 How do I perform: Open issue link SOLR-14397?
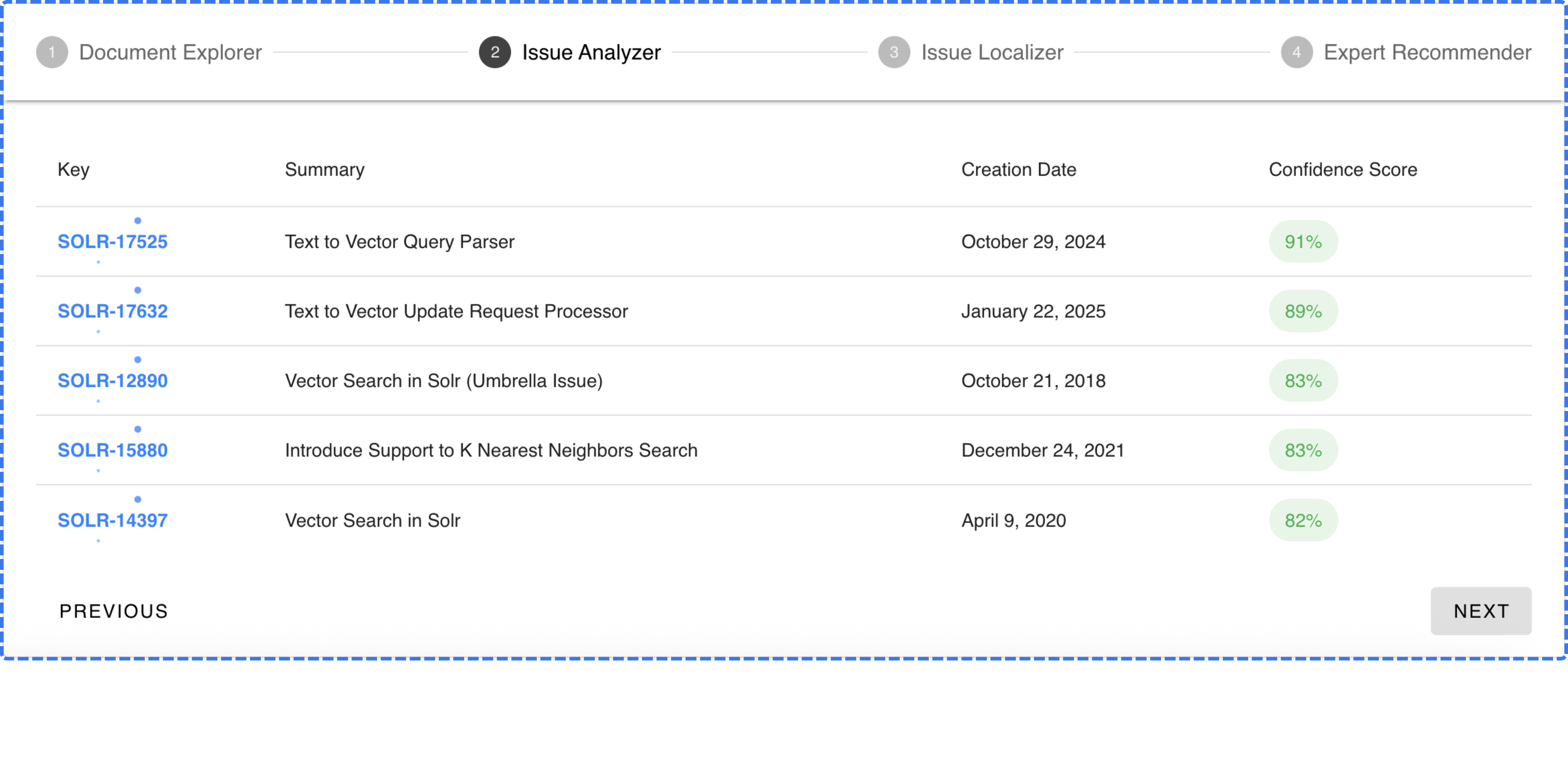(113, 520)
